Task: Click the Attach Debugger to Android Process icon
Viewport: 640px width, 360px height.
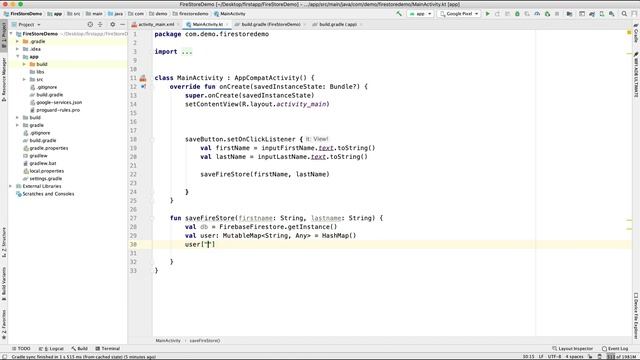Action: pyautogui.click(x=547, y=13)
